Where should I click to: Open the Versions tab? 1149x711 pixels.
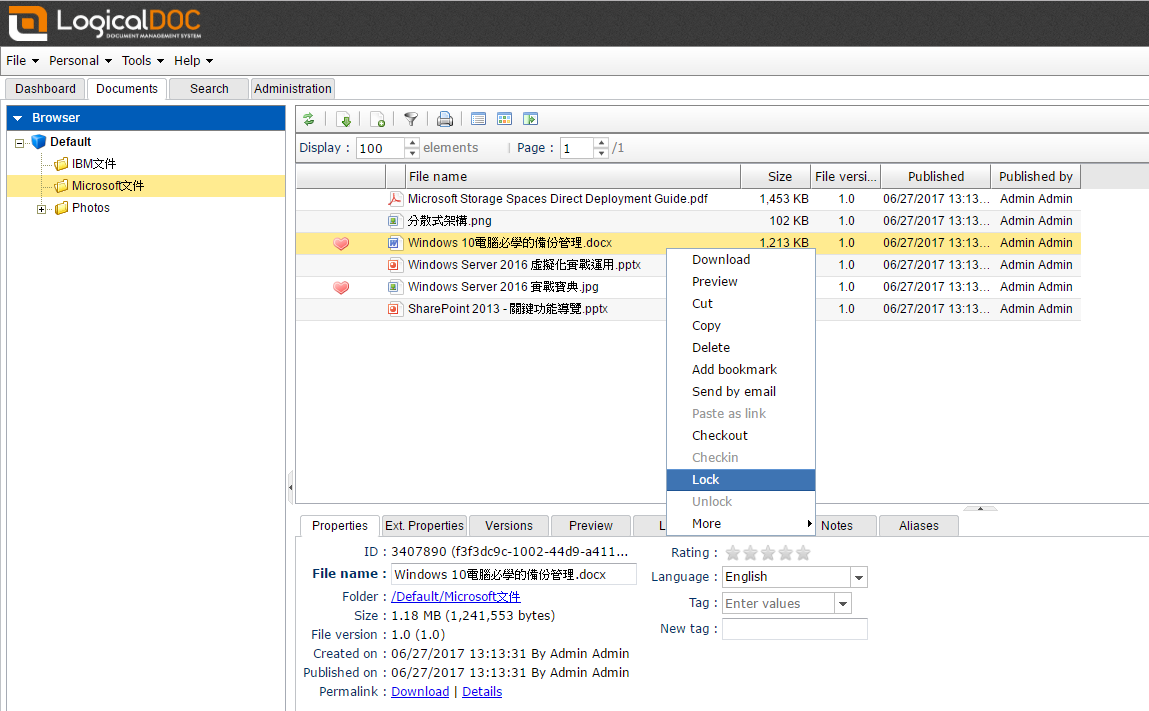click(x=509, y=526)
